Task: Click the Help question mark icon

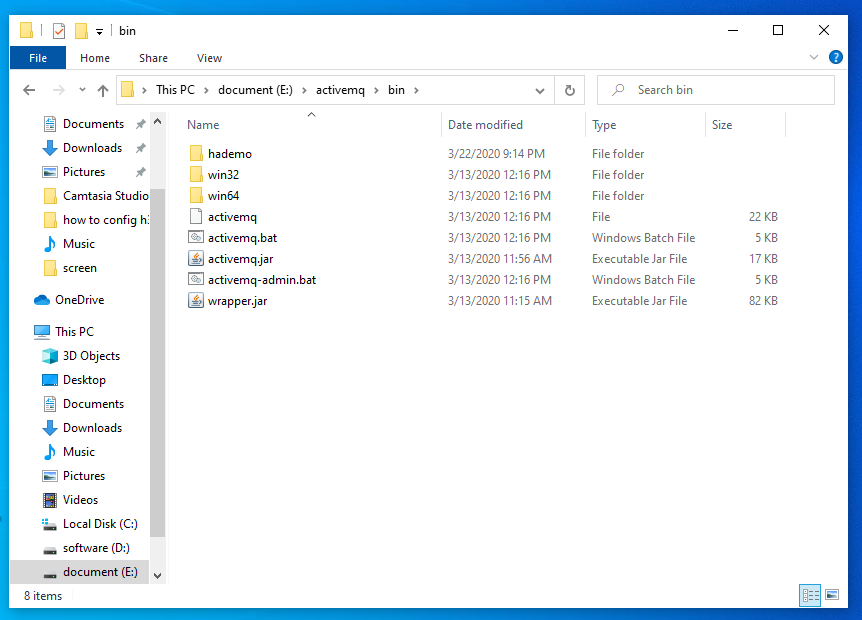Action: click(x=835, y=58)
